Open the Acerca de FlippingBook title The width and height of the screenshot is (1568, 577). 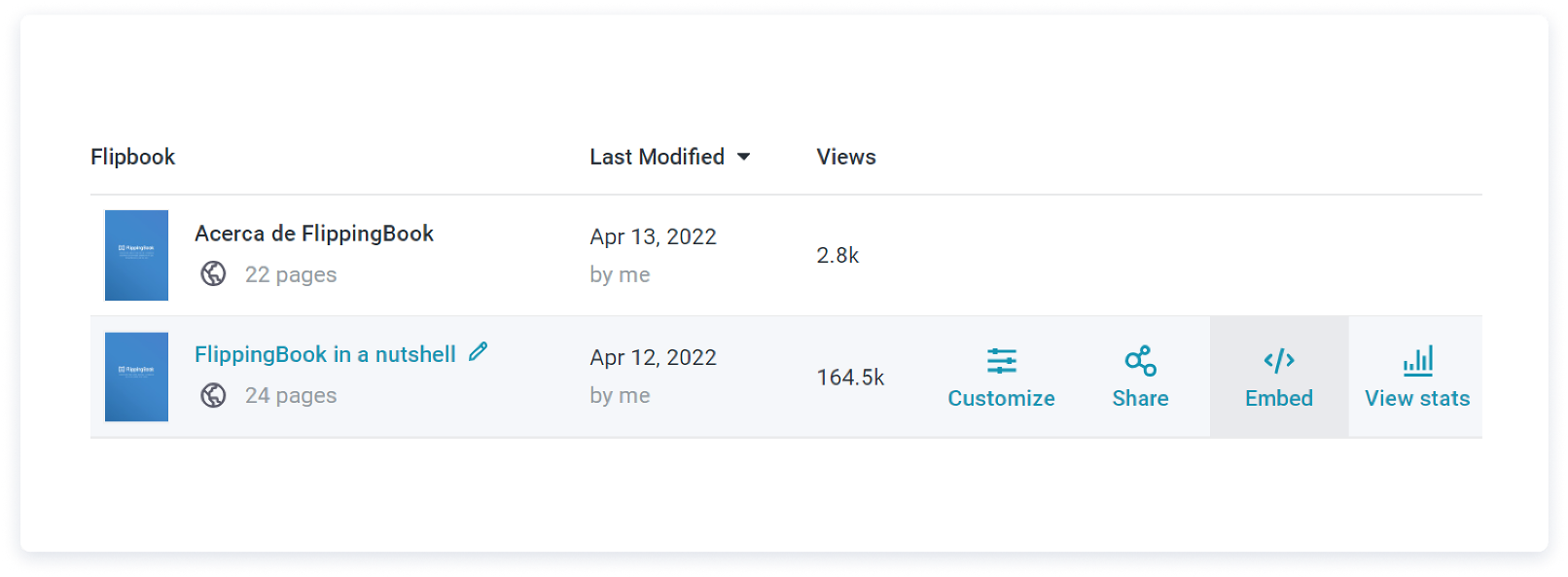(314, 234)
